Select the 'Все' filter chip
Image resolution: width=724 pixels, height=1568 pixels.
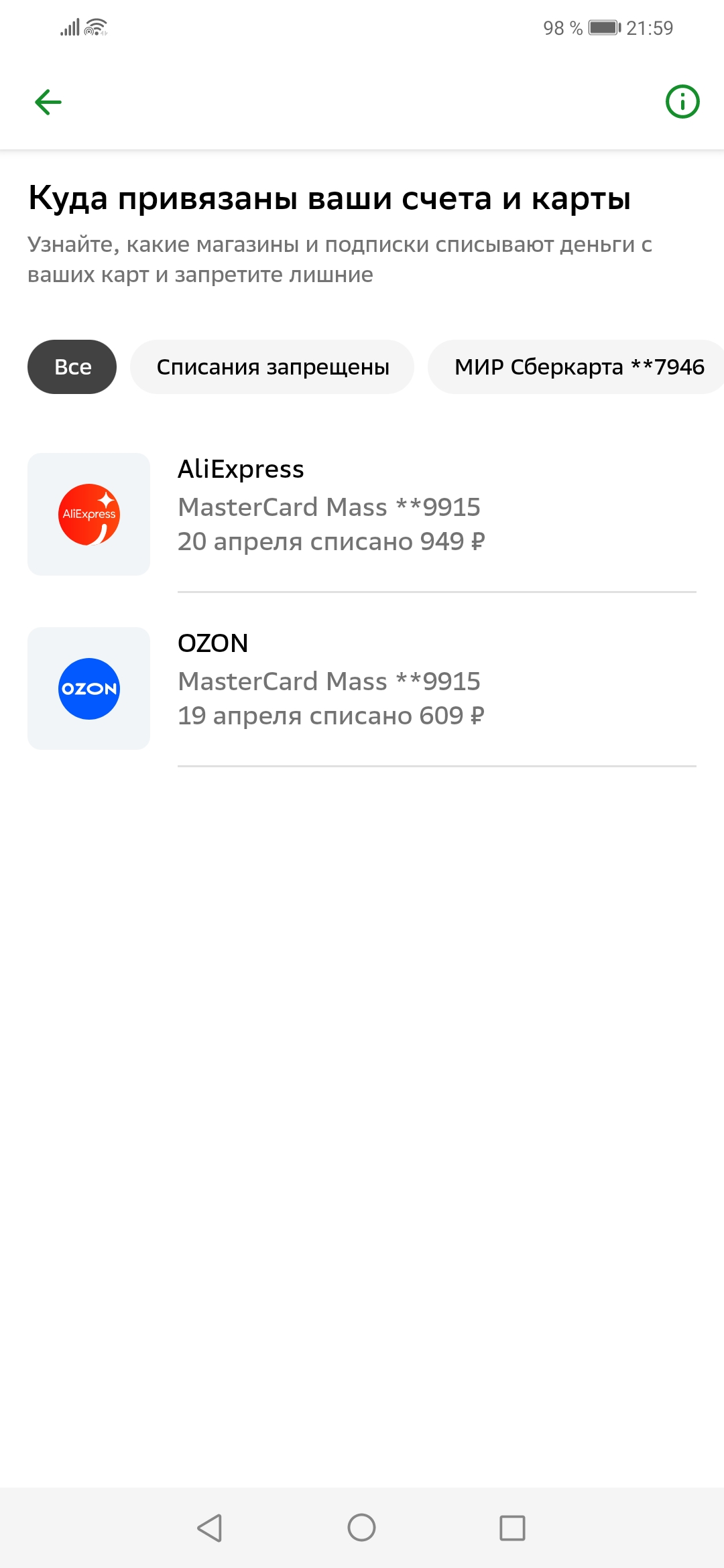72,367
